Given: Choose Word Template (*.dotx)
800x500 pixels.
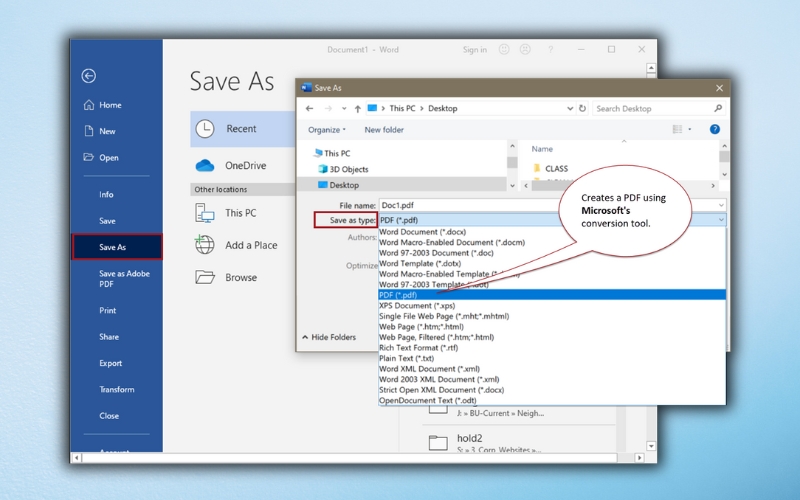Looking at the screenshot, I should click(x=420, y=263).
